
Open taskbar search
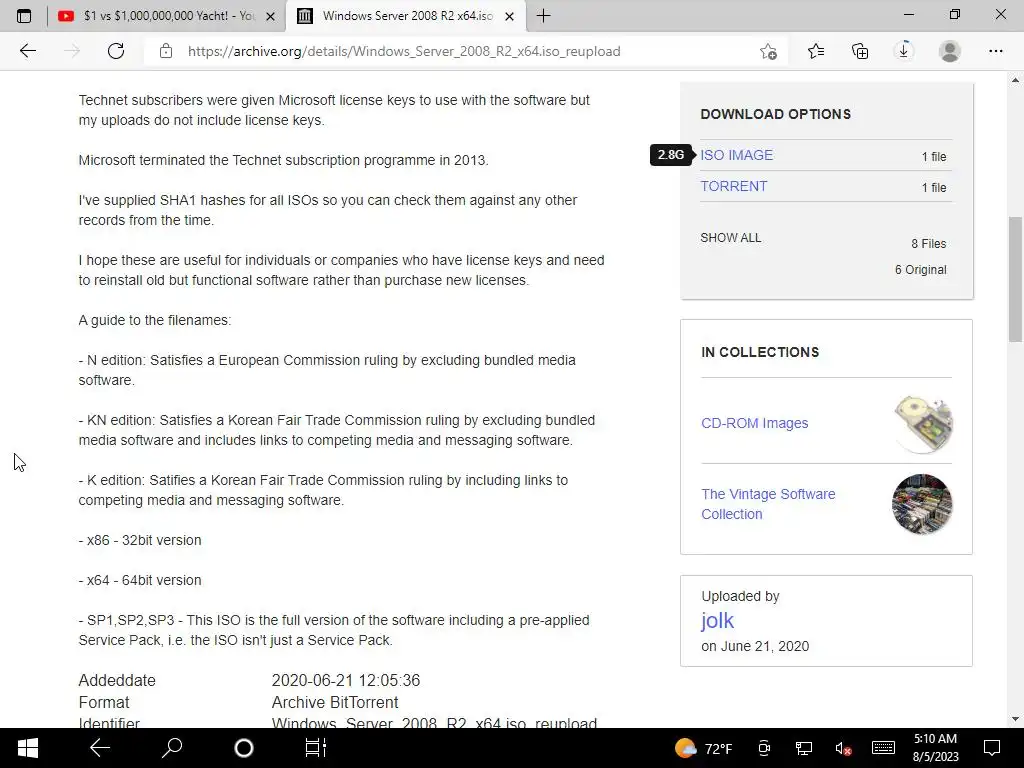[x=172, y=748]
